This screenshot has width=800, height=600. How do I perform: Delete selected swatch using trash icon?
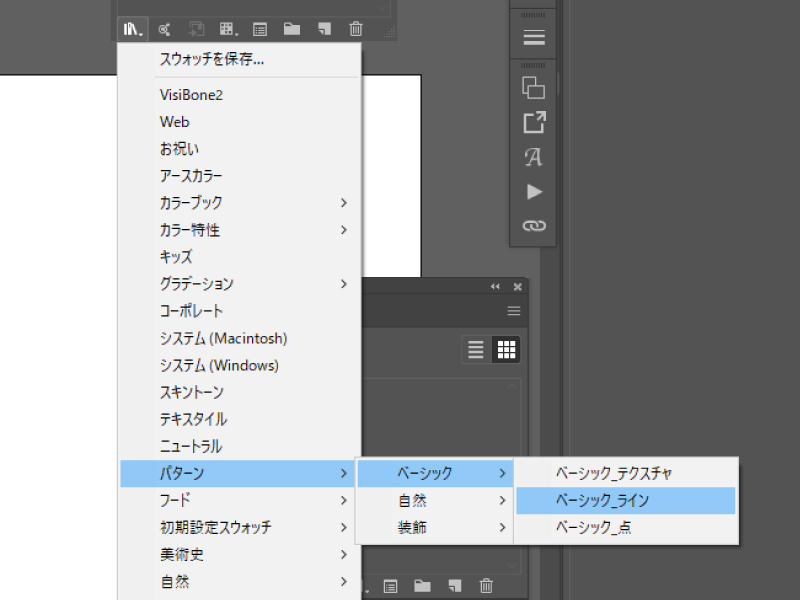point(356,29)
